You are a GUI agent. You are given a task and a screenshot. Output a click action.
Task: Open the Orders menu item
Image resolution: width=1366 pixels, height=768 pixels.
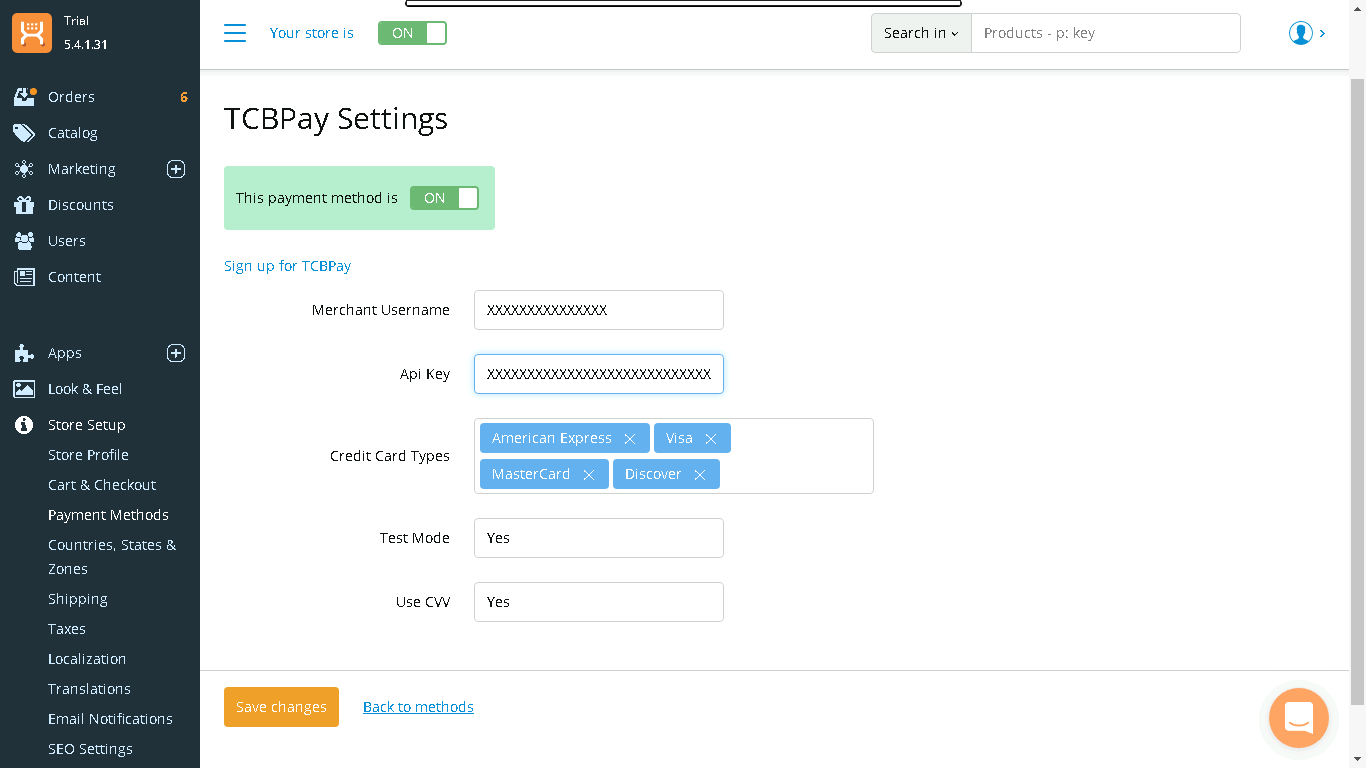point(71,97)
